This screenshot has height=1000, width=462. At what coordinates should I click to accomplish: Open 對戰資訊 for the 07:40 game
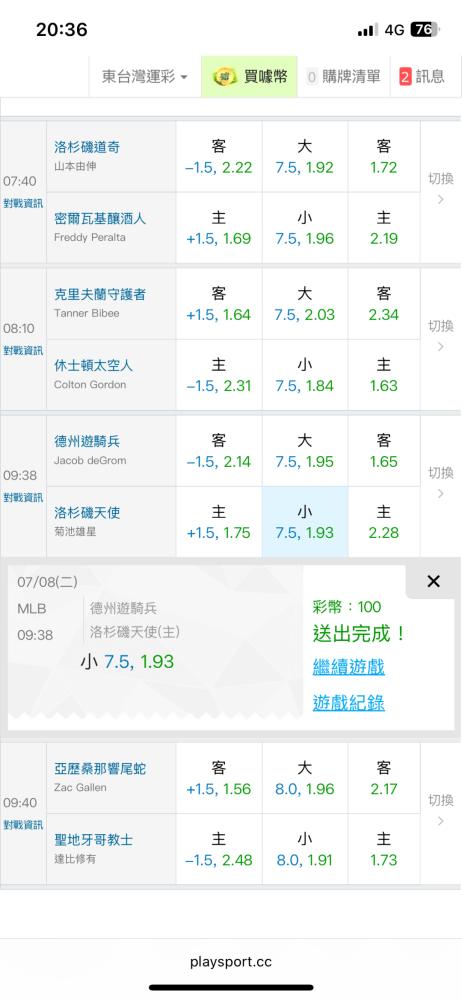(23, 204)
